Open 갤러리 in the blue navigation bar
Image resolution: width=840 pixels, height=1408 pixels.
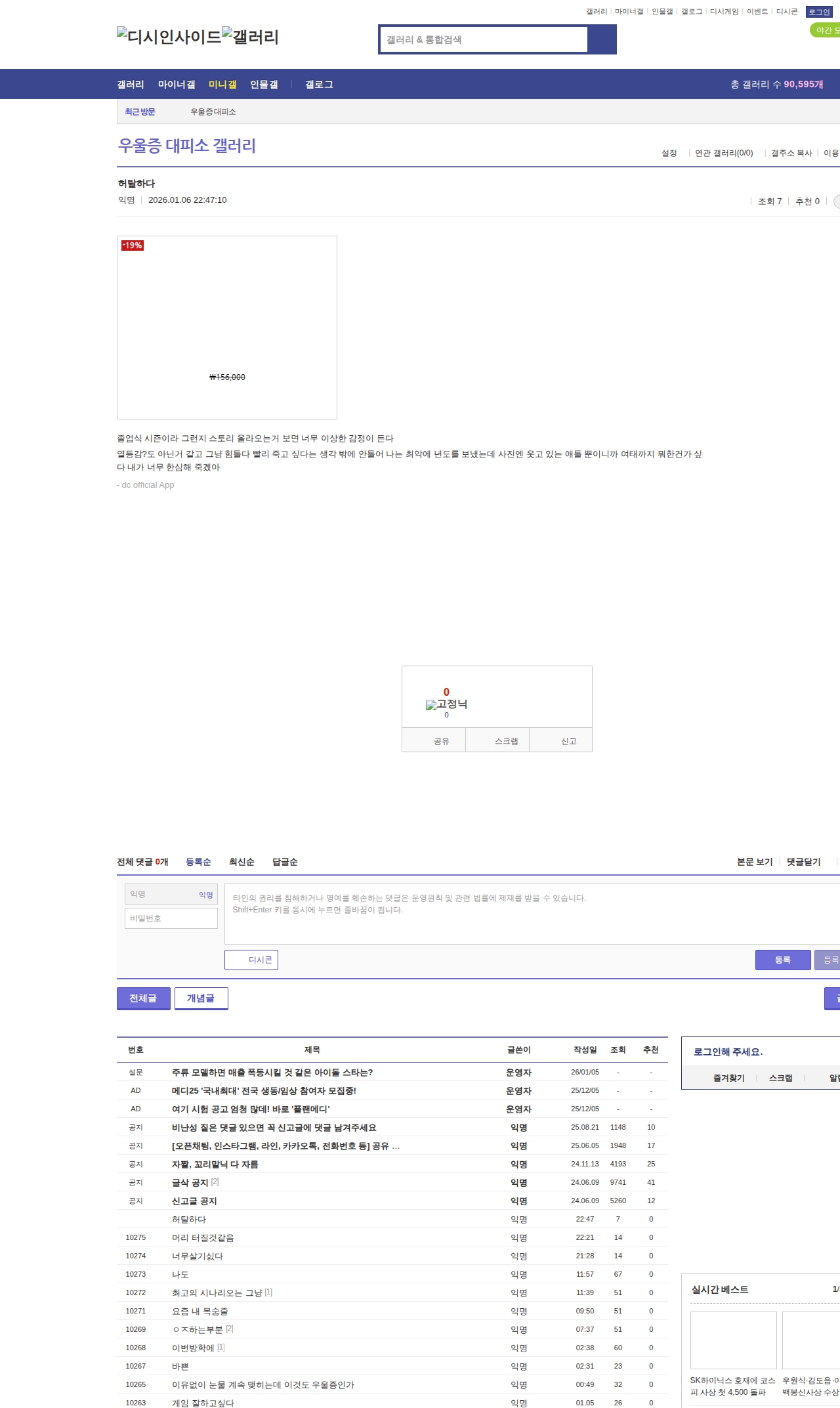[131, 84]
